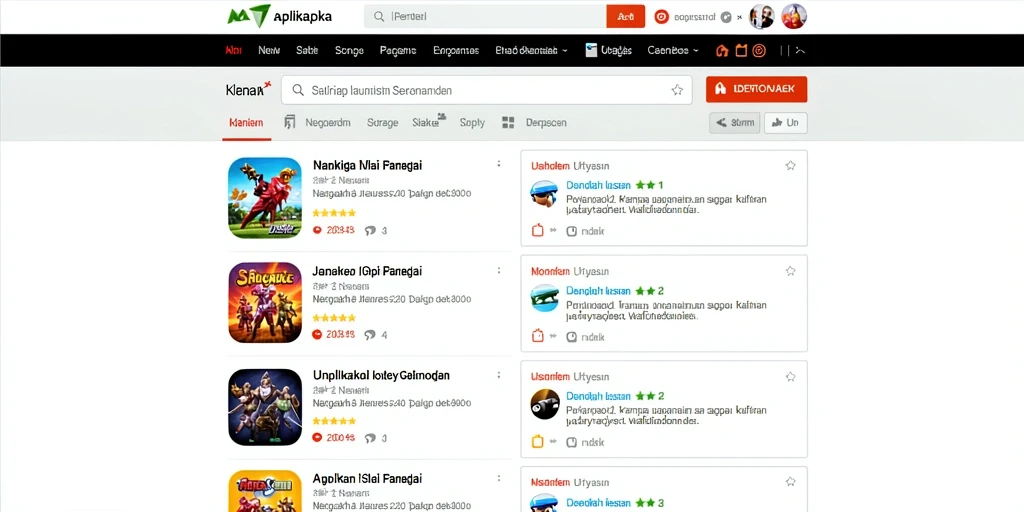
Task: Select the Songe menu item
Action: (x=349, y=50)
